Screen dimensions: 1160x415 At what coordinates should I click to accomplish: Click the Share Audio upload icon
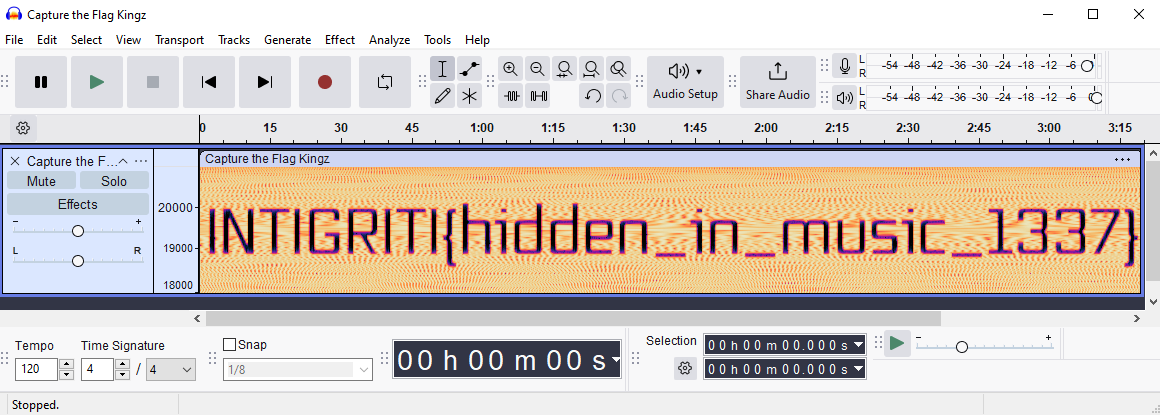point(777,72)
